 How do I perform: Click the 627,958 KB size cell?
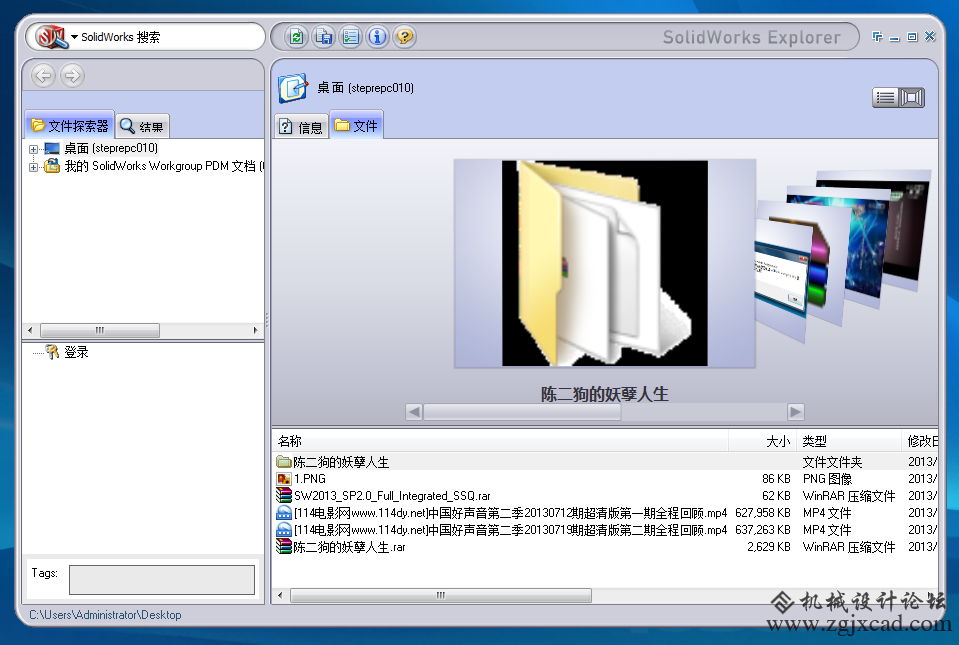(x=763, y=513)
